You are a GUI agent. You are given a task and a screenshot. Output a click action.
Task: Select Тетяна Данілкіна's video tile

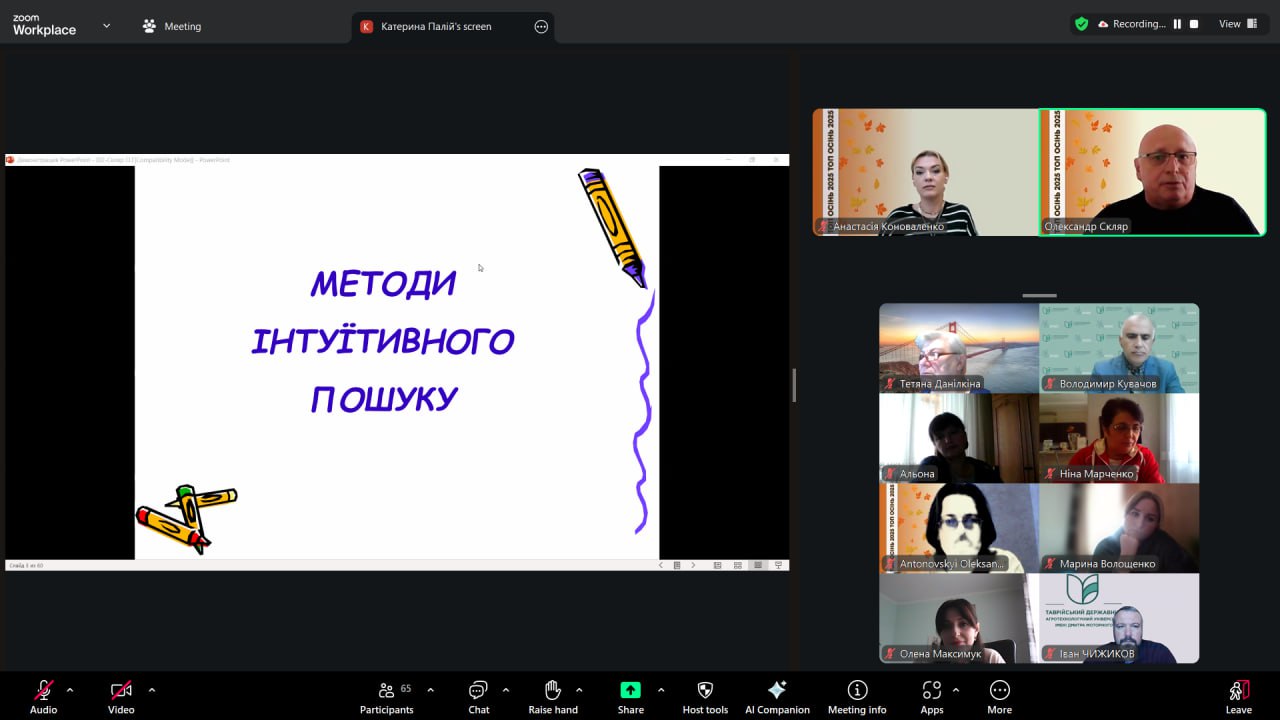point(959,348)
